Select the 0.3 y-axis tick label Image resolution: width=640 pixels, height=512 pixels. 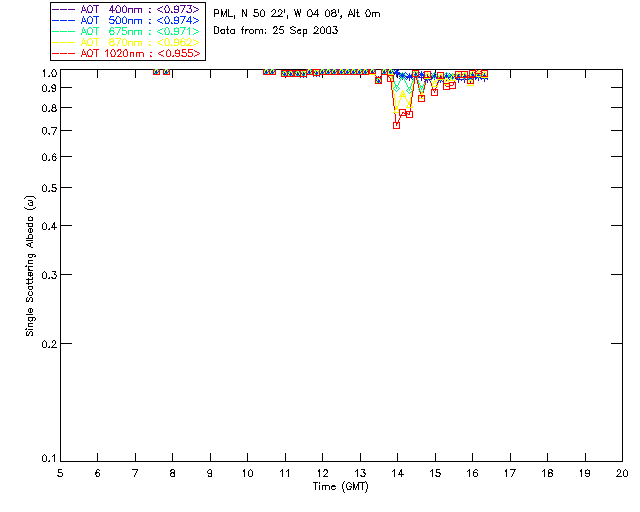pyautogui.click(x=49, y=275)
